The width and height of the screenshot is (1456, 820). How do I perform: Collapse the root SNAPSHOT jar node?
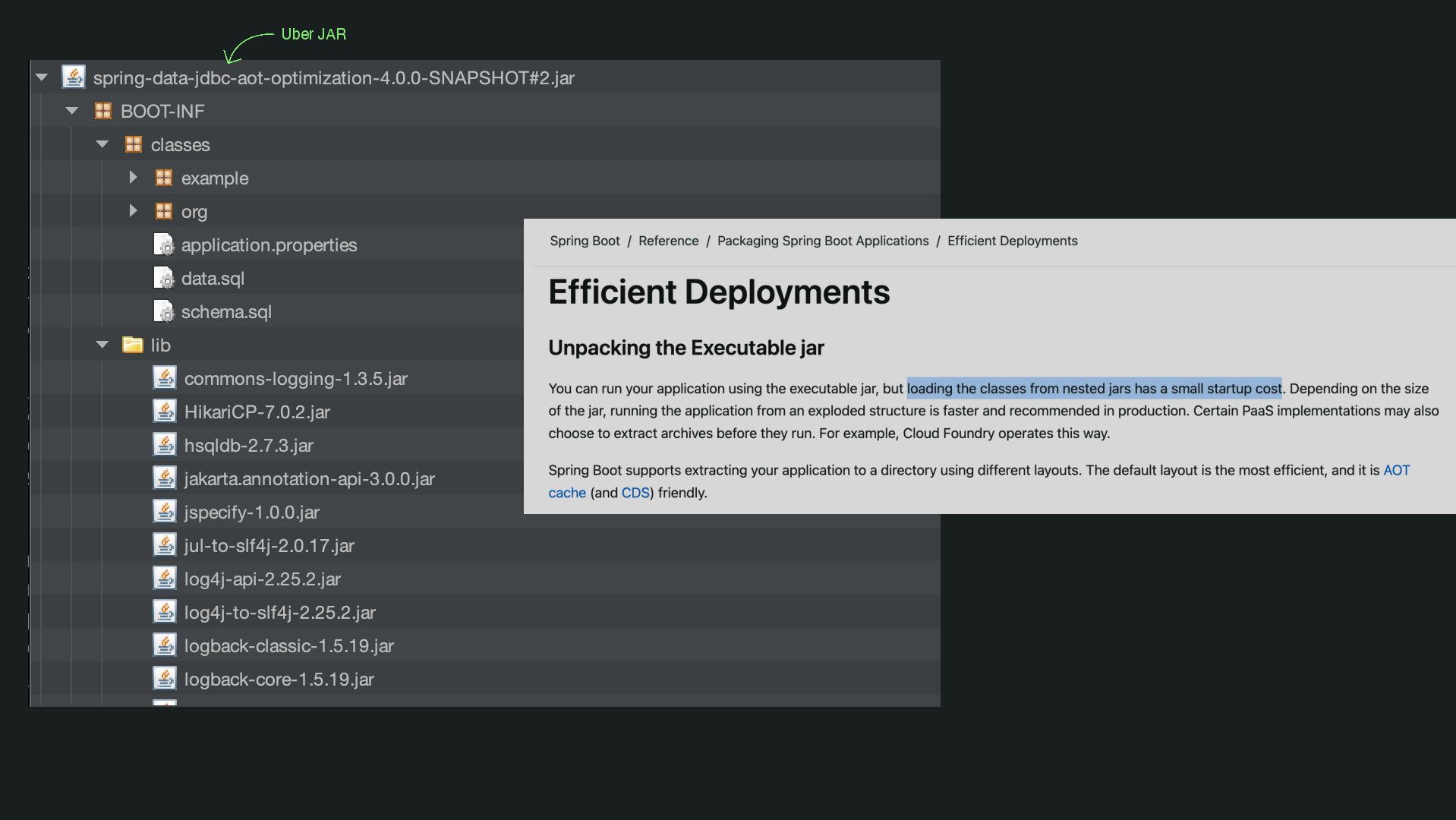(x=42, y=77)
